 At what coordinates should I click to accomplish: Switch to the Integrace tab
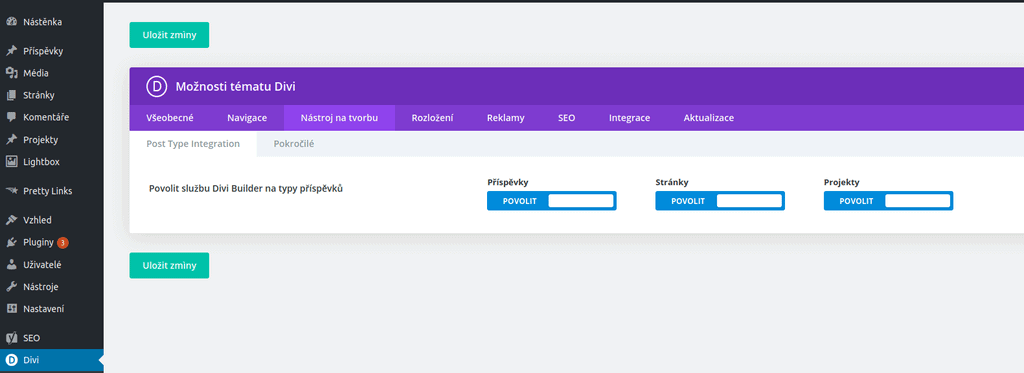point(630,118)
